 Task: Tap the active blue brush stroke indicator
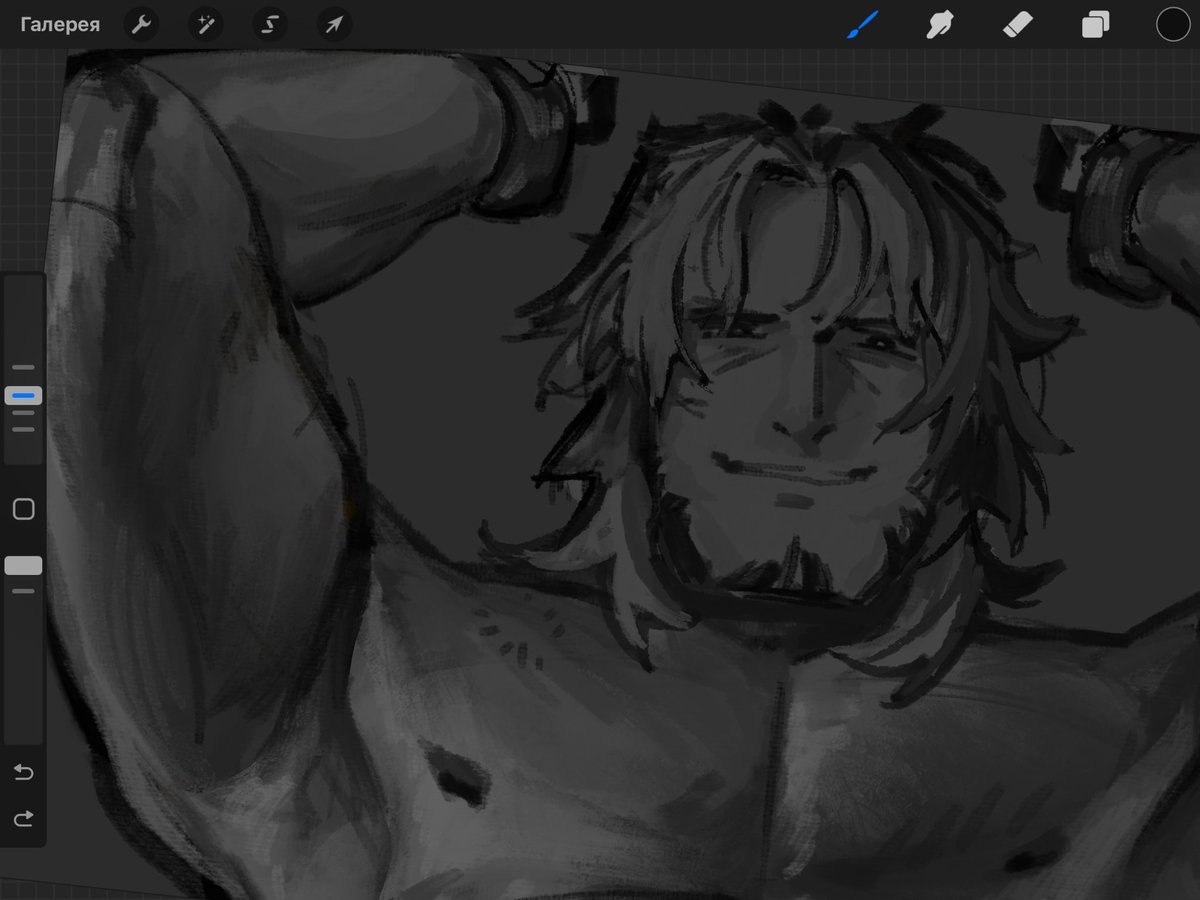[x=23, y=395]
